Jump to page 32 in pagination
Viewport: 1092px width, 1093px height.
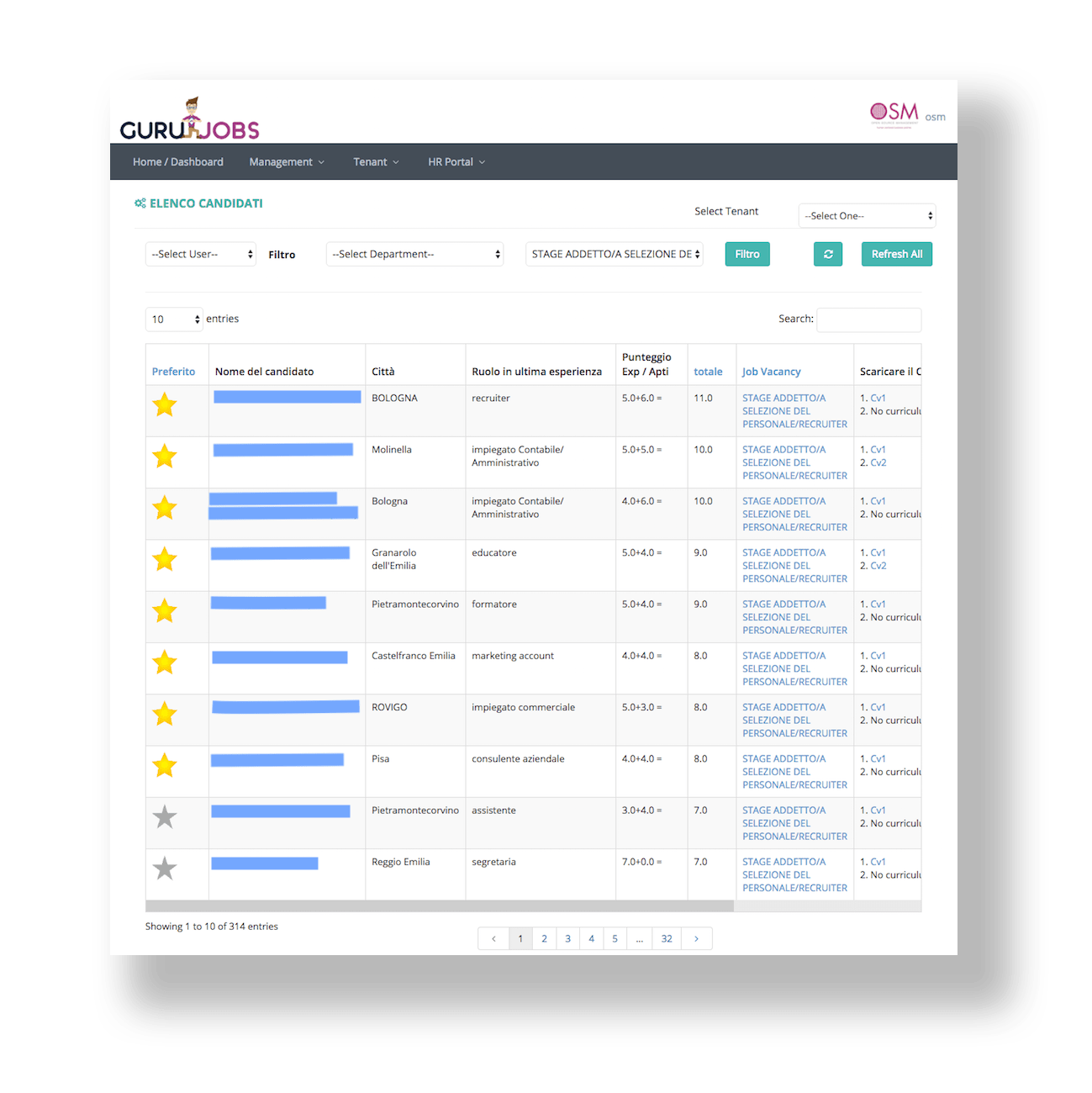(666, 937)
